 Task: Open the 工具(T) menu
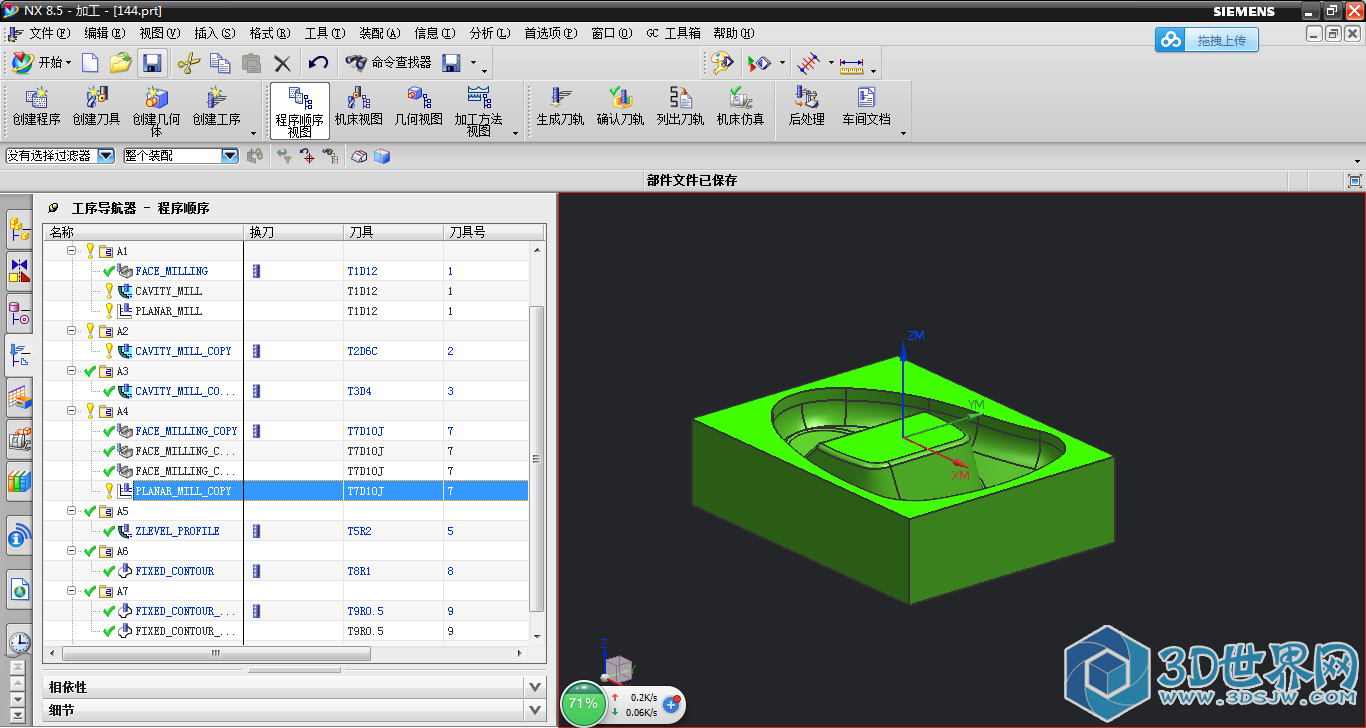324,33
